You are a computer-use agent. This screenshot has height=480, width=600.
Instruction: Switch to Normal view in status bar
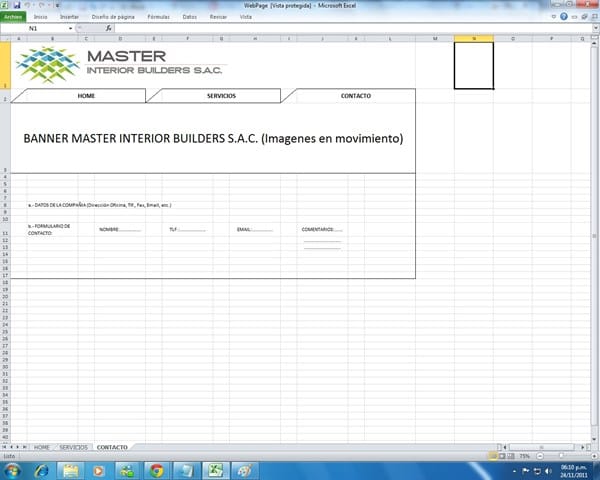tap(492, 456)
